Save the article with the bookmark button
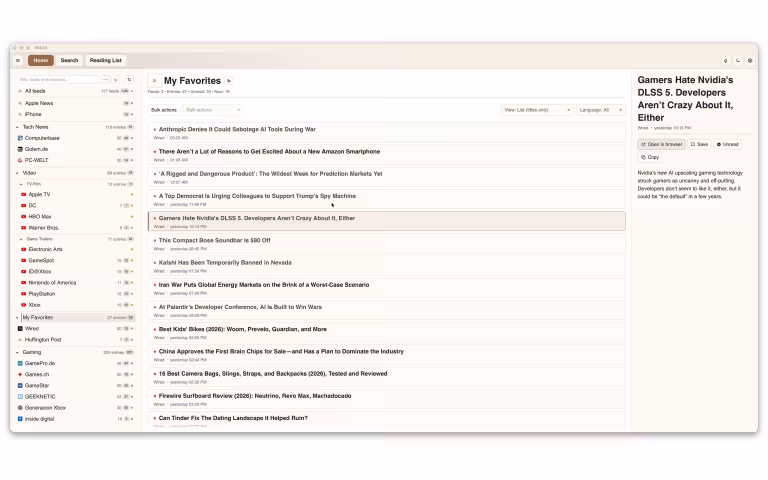 pyautogui.click(x=700, y=144)
